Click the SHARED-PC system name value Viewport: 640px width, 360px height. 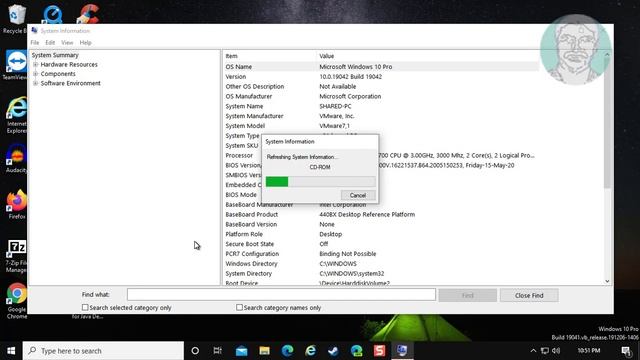[x=335, y=106]
